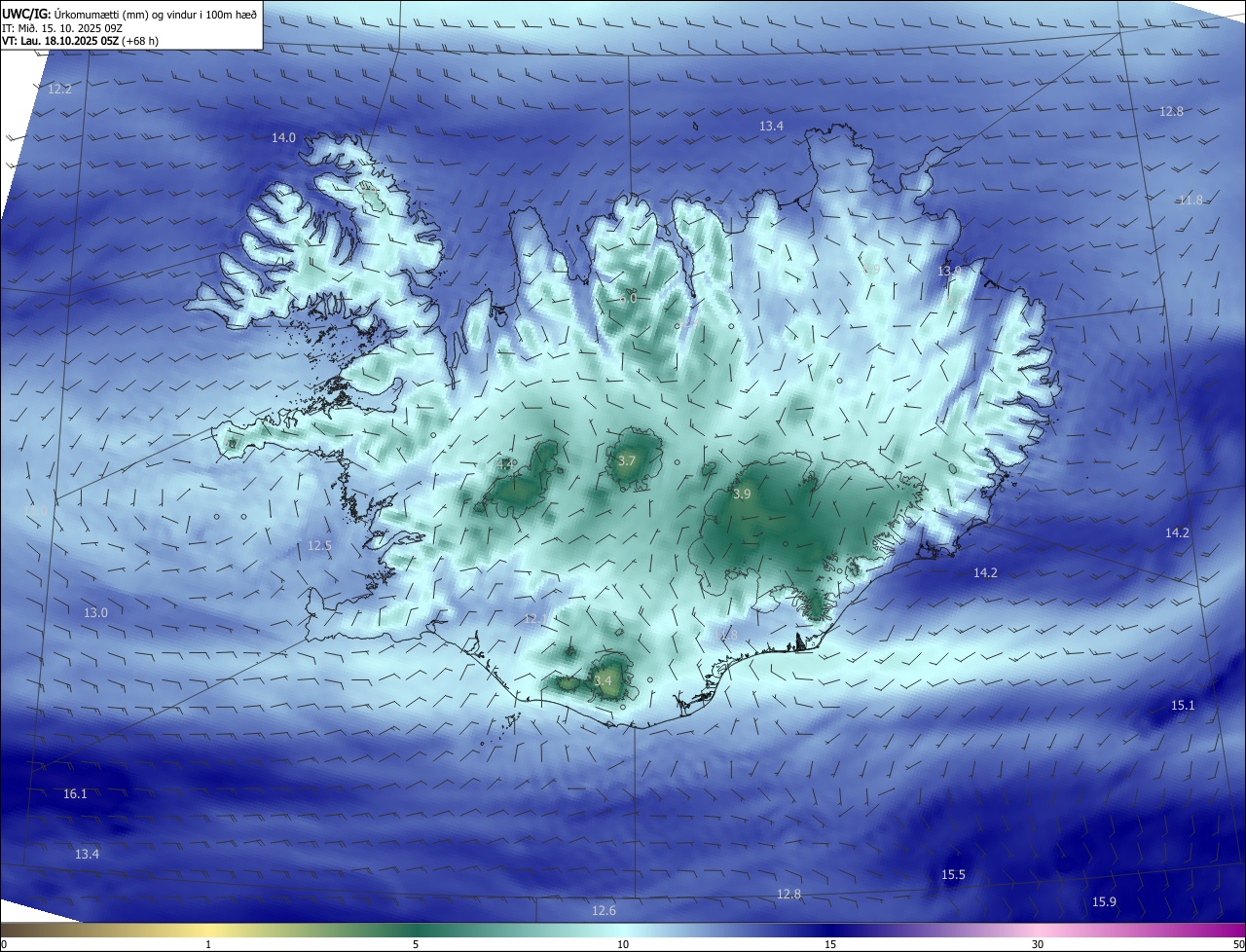
Task: Pick the dark green segment of the color scale
Action: click(x=416, y=930)
